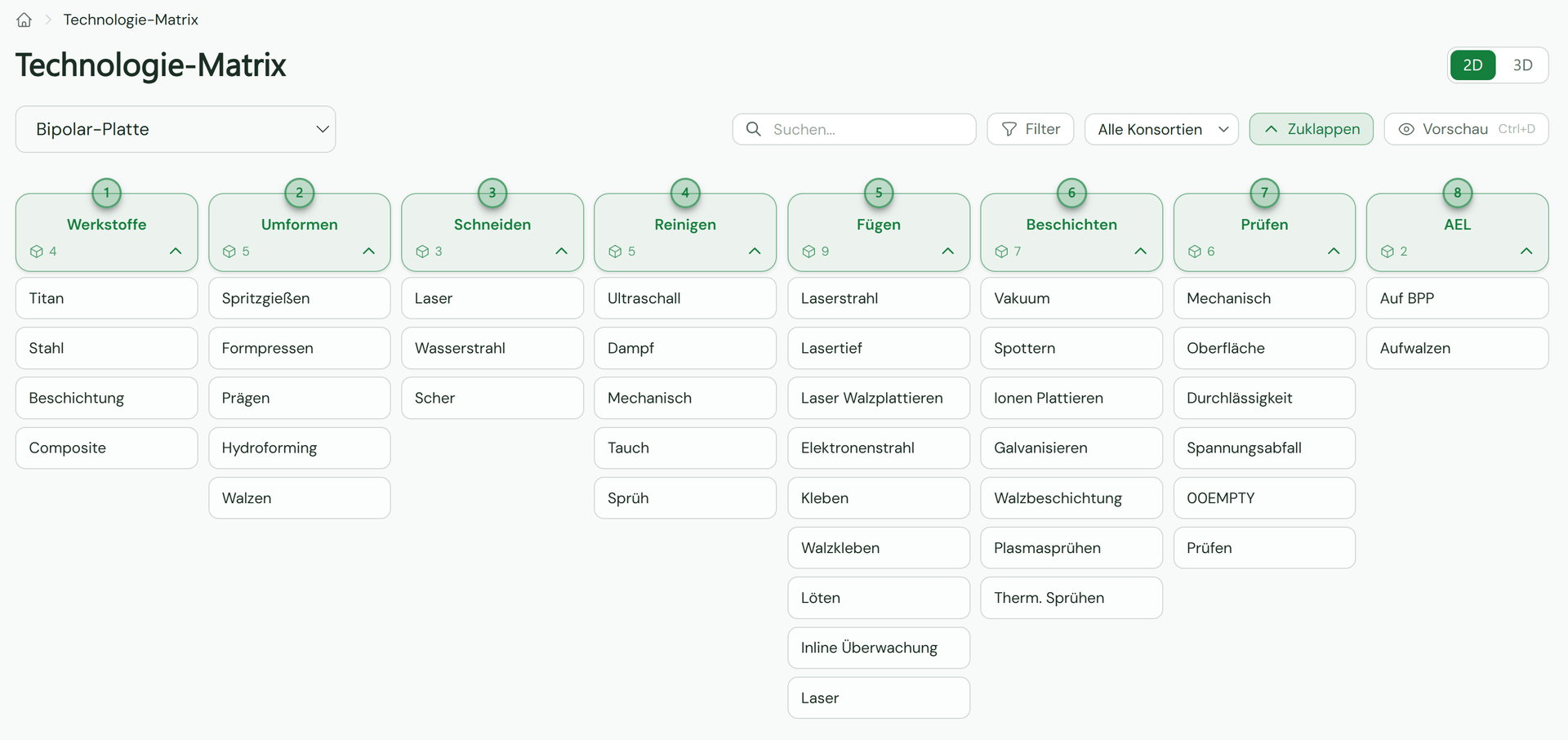Open the Hydroforming technology card
Viewport: 1568px width, 740px height.
point(300,448)
